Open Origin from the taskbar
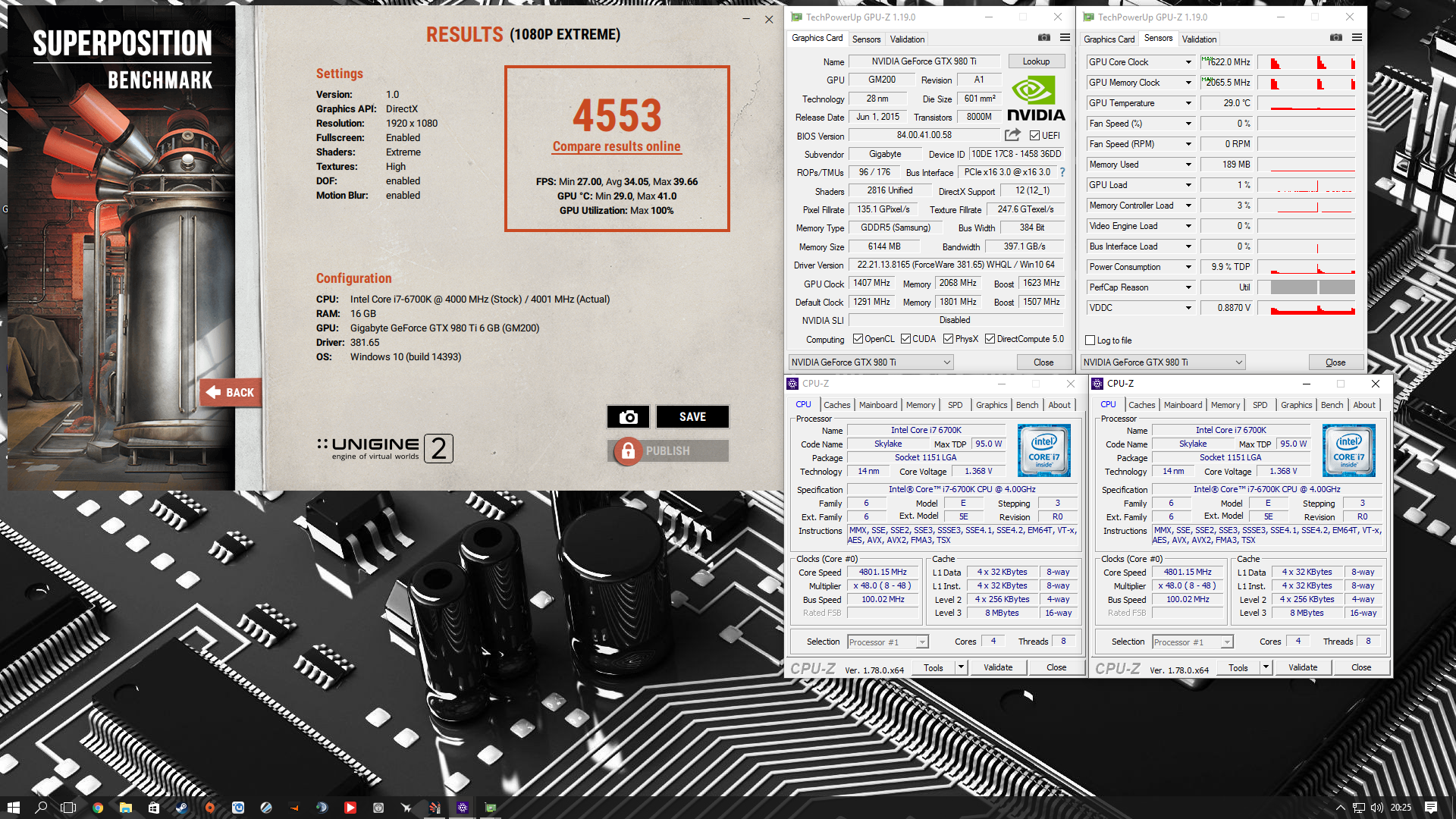Image resolution: width=1456 pixels, height=819 pixels. [x=210, y=808]
